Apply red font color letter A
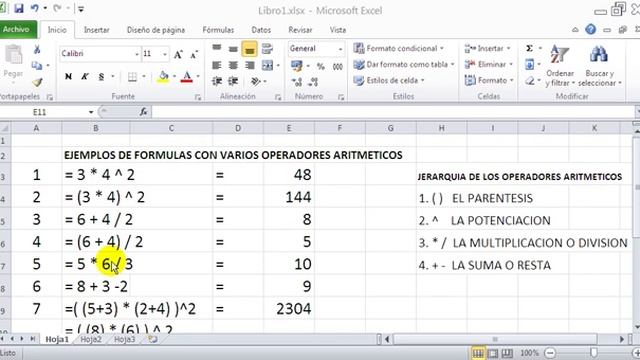Image resolution: width=640 pixels, height=360 pixels. pos(187,77)
